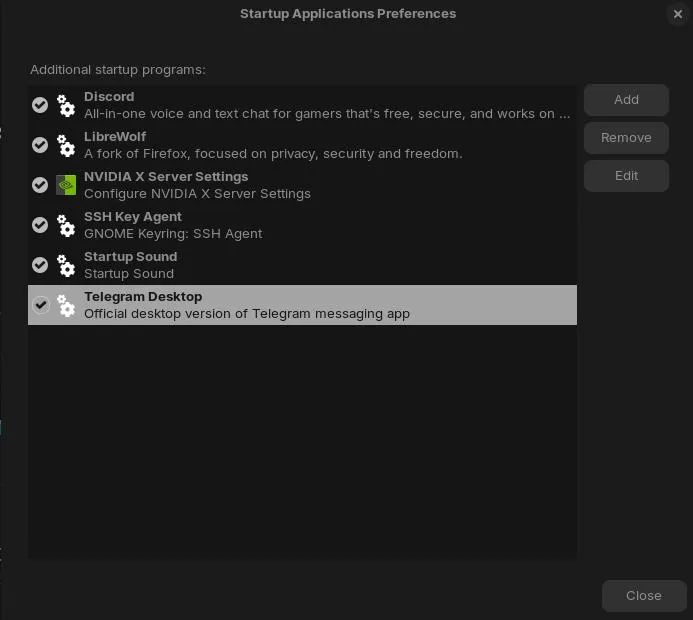Click the Telegram Desktop gear icon

(66, 305)
